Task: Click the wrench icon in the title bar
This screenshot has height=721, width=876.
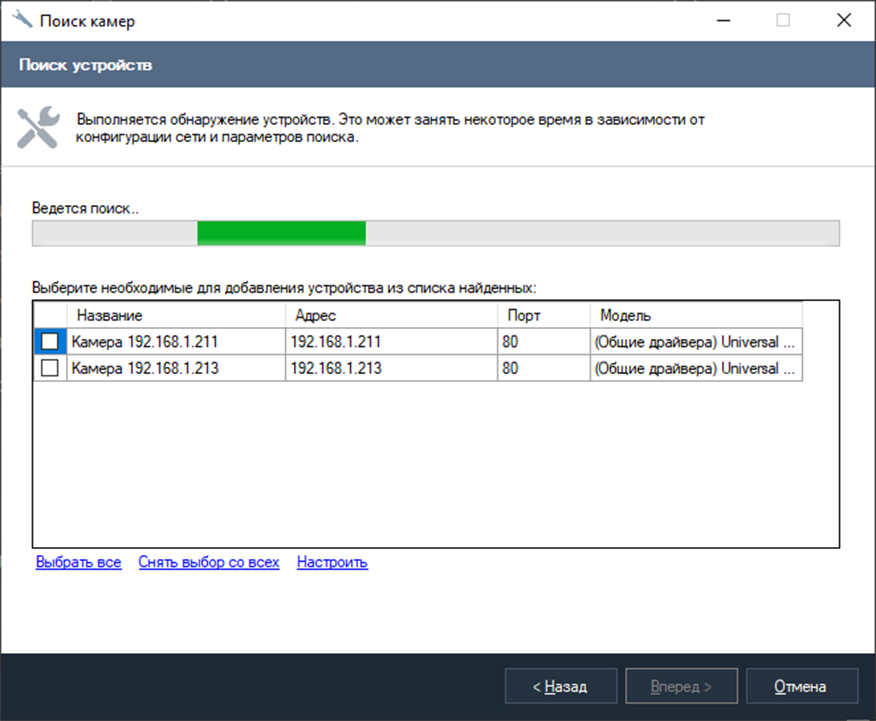Action: (x=22, y=20)
